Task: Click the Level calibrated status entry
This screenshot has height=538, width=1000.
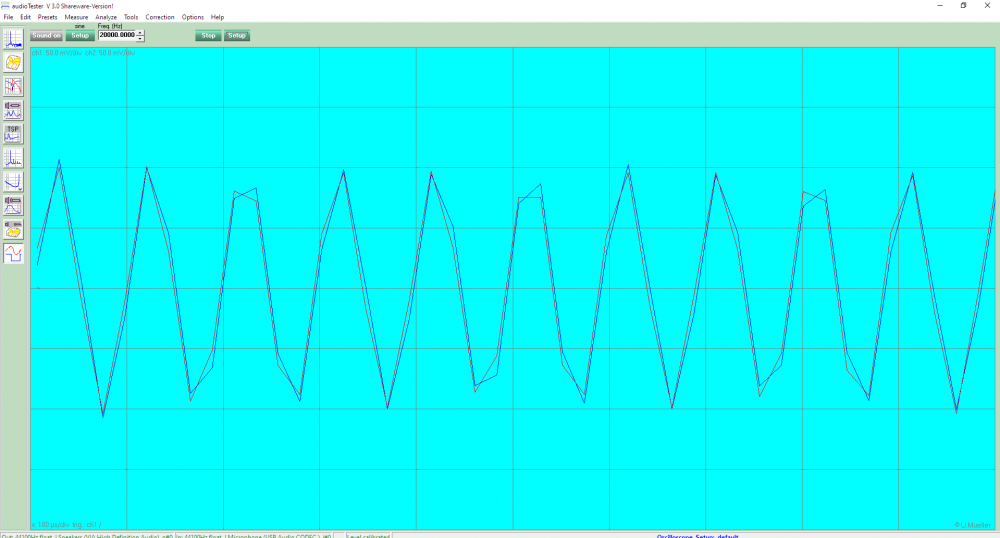Action: [369, 535]
